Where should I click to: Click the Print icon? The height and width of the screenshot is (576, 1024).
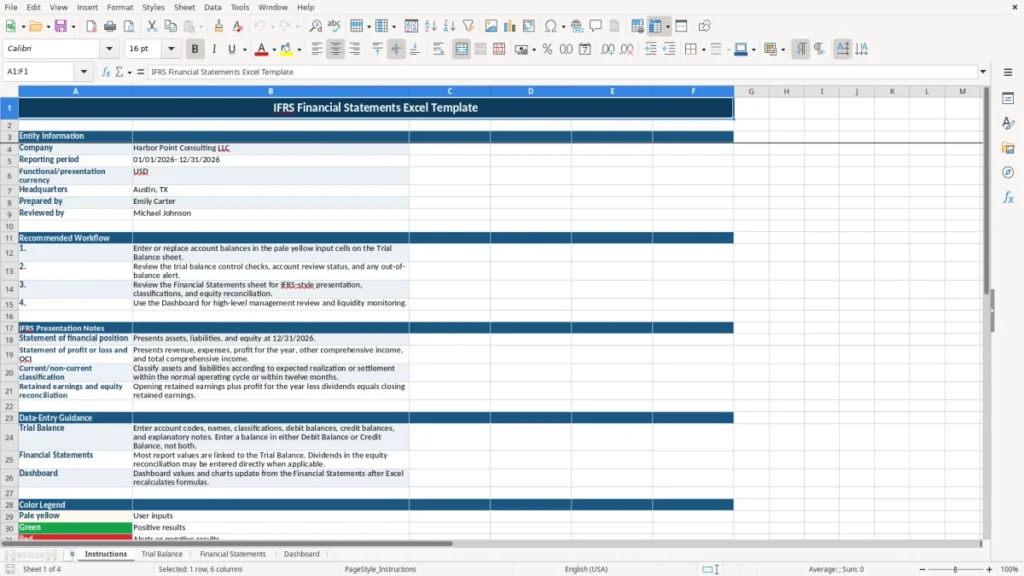coord(110,26)
